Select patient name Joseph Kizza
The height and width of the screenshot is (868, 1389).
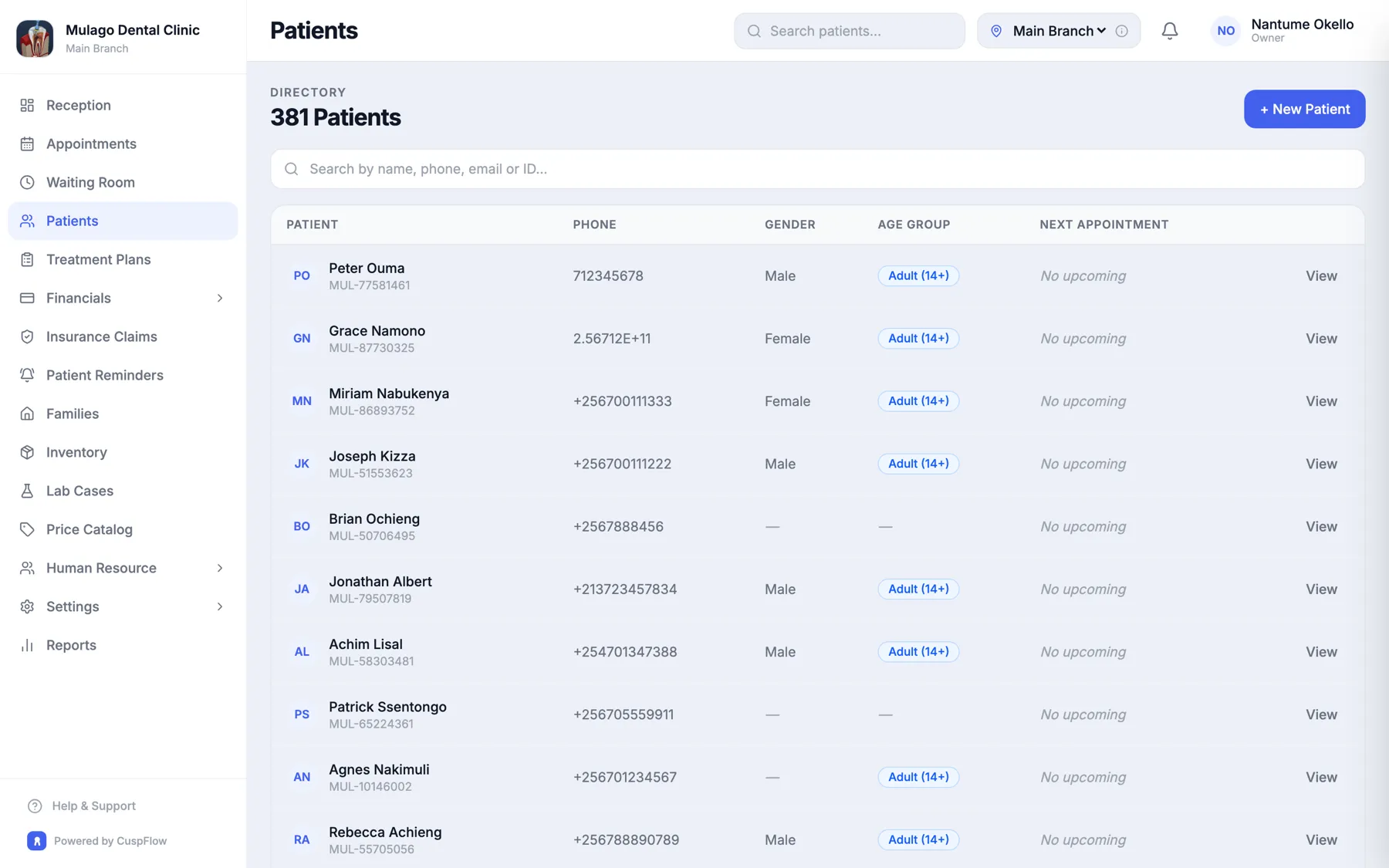(x=372, y=456)
